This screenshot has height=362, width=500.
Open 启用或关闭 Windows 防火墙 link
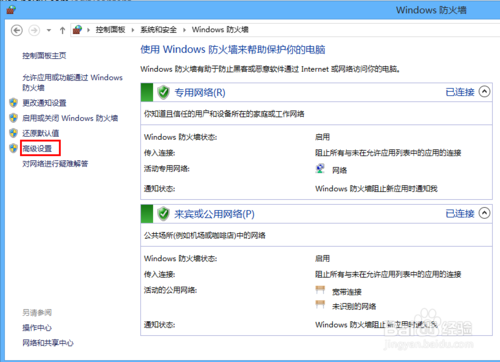click(70, 118)
